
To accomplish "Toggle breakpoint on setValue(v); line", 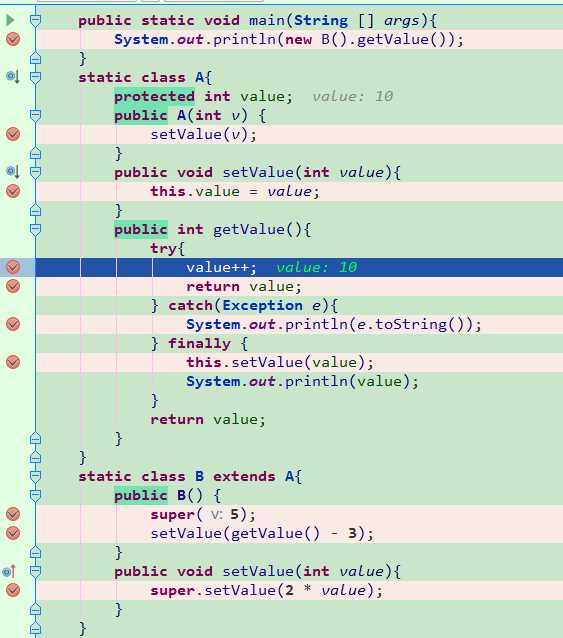I will pyautogui.click(x=13, y=134).
